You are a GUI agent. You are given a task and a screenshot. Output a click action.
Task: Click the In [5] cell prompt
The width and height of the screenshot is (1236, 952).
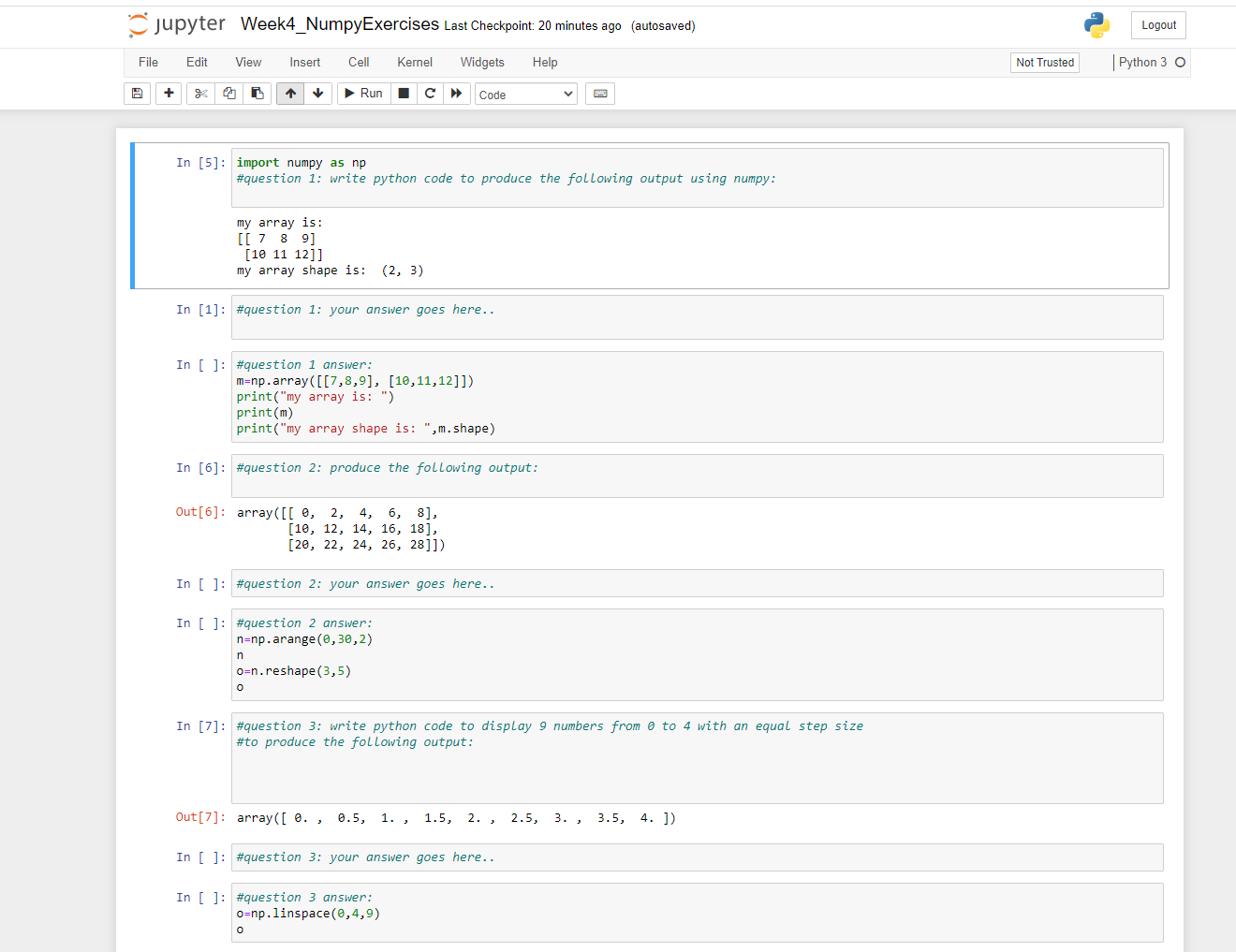[x=200, y=163]
